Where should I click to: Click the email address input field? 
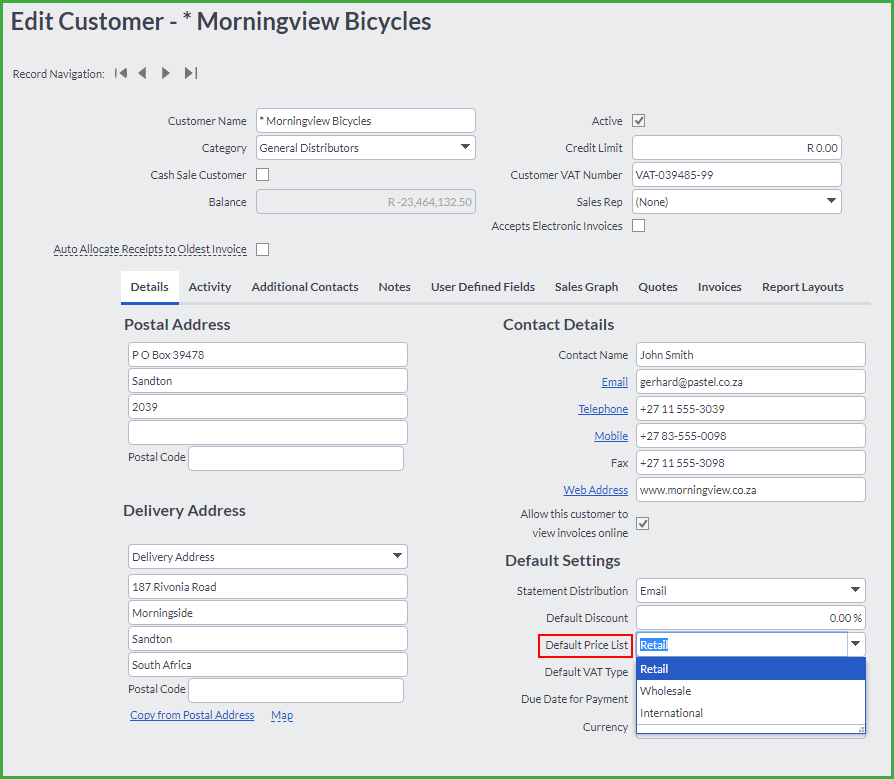(x=750, y=382)
